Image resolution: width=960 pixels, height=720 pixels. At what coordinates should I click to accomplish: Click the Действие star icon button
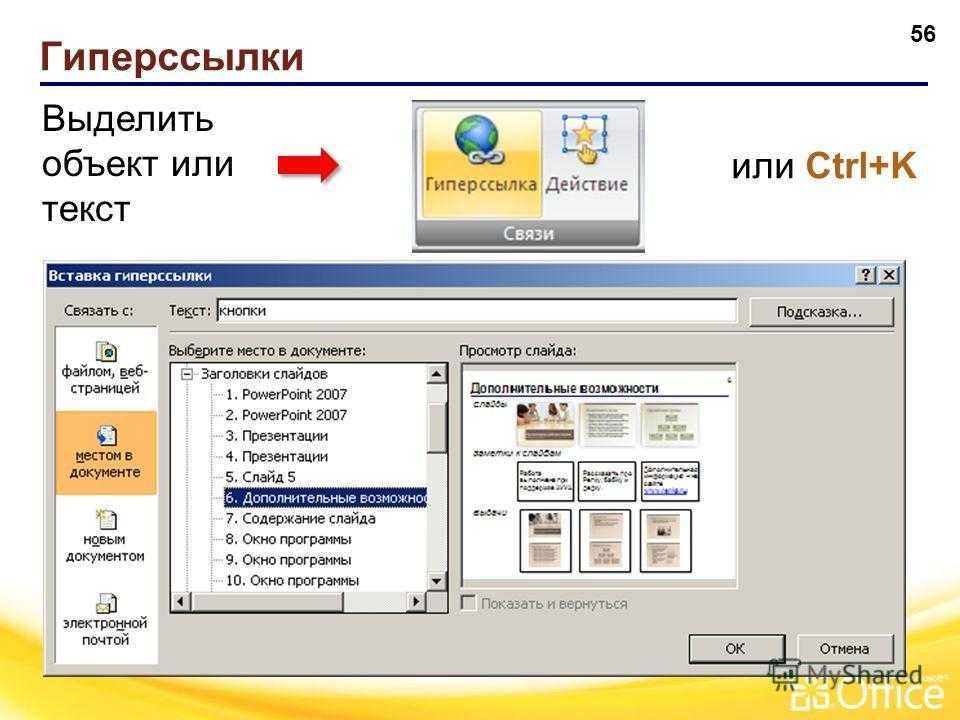click(x=587, y=163)
